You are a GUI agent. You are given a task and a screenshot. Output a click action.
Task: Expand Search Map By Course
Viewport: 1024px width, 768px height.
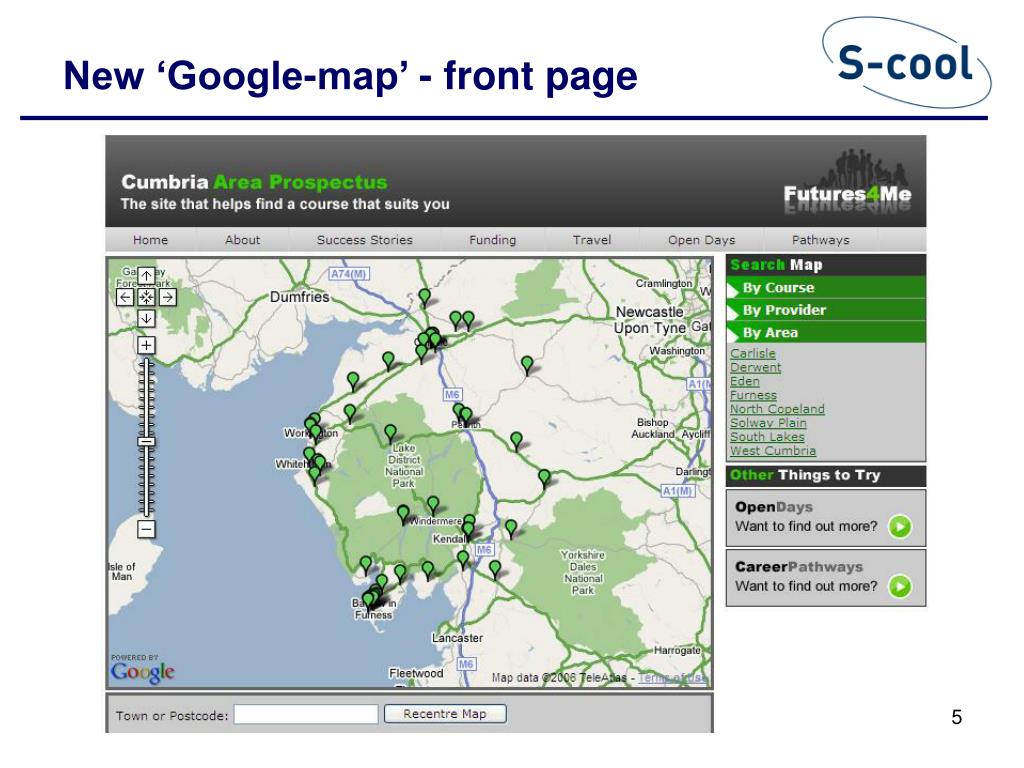(x=826, y=287)
